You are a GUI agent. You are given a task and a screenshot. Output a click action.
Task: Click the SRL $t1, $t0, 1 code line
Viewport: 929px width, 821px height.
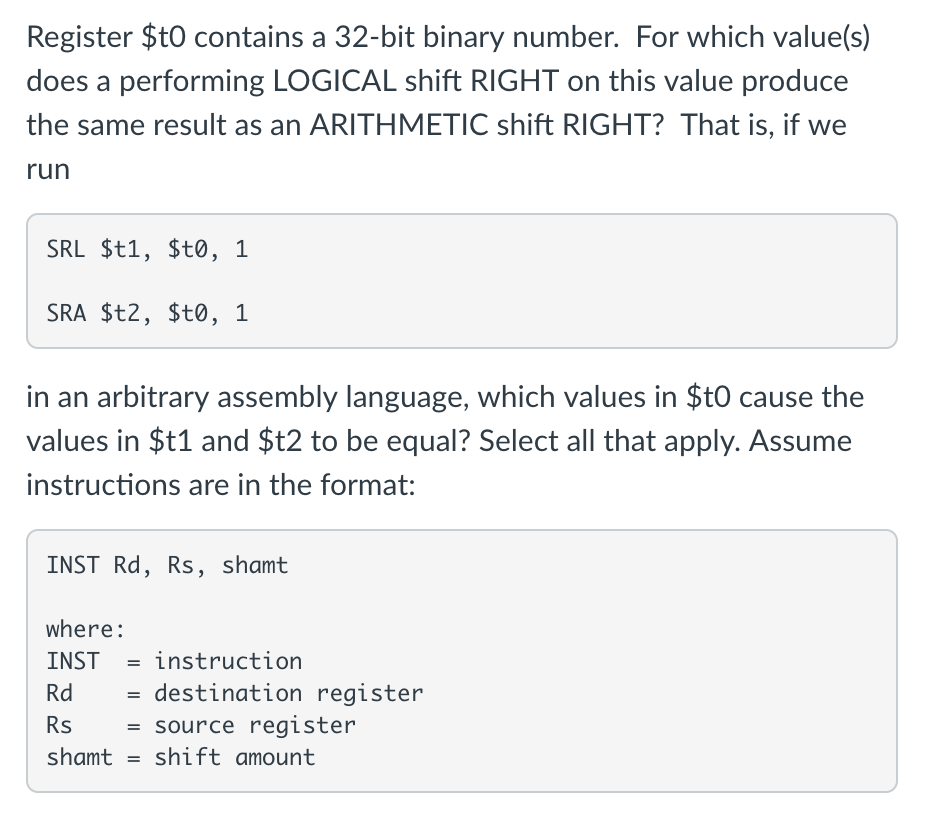click(x=147, y=249)
